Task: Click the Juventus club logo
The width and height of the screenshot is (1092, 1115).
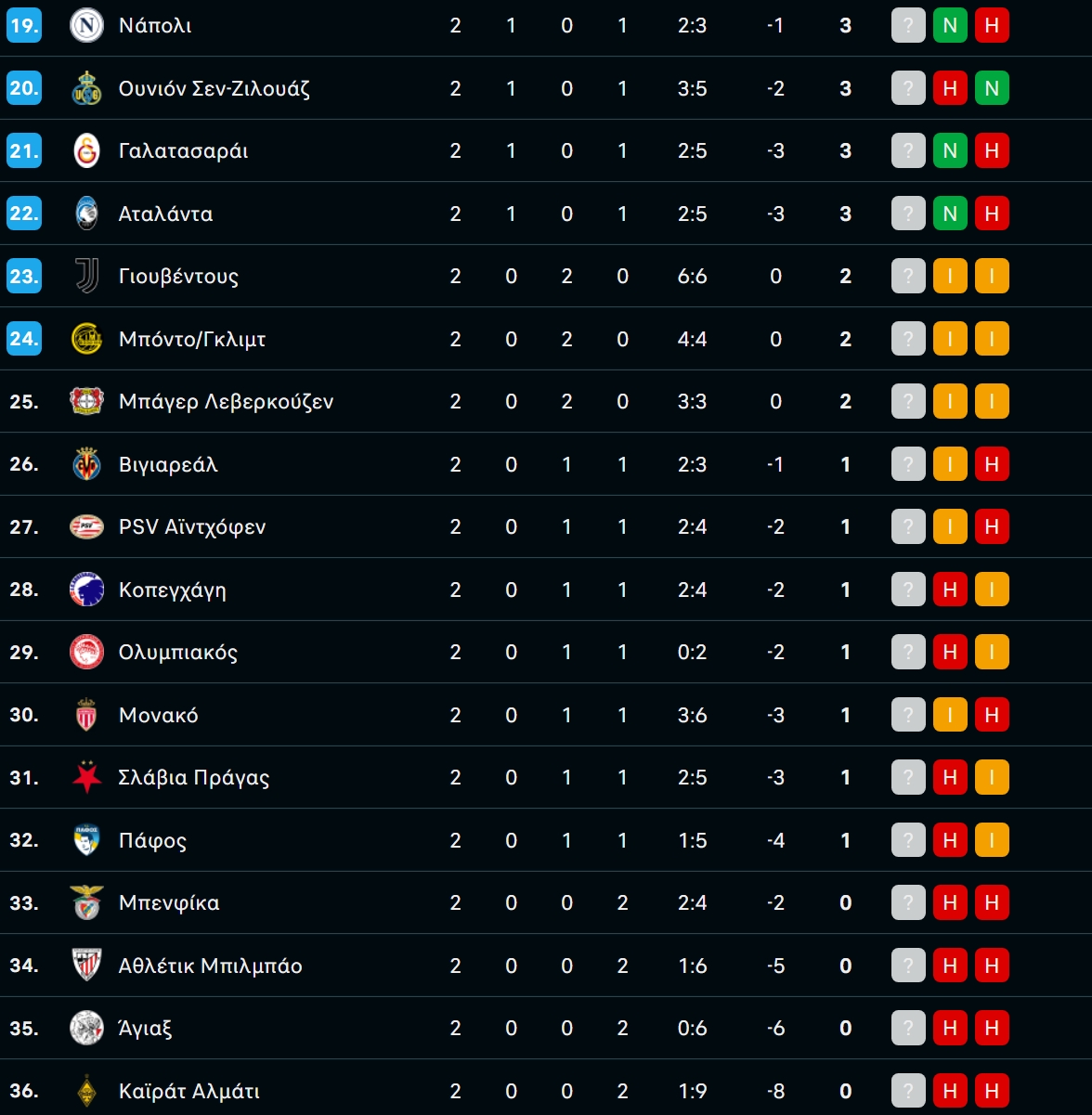Action: (x=86, y=276)
